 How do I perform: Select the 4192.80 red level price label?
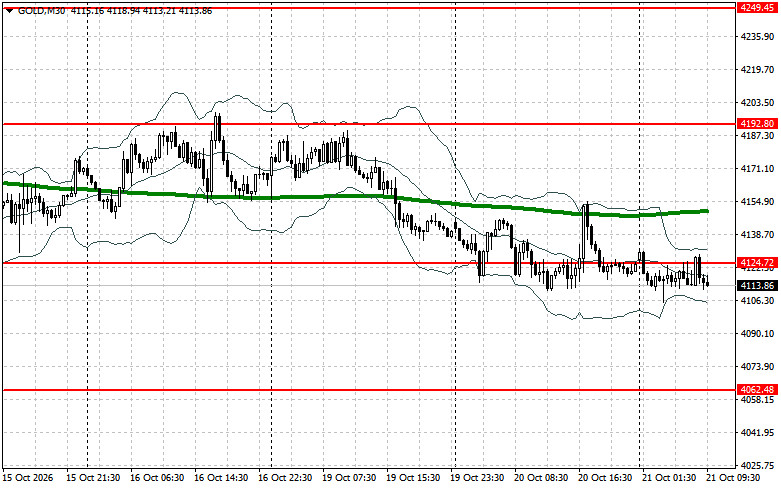click(757, 123)
